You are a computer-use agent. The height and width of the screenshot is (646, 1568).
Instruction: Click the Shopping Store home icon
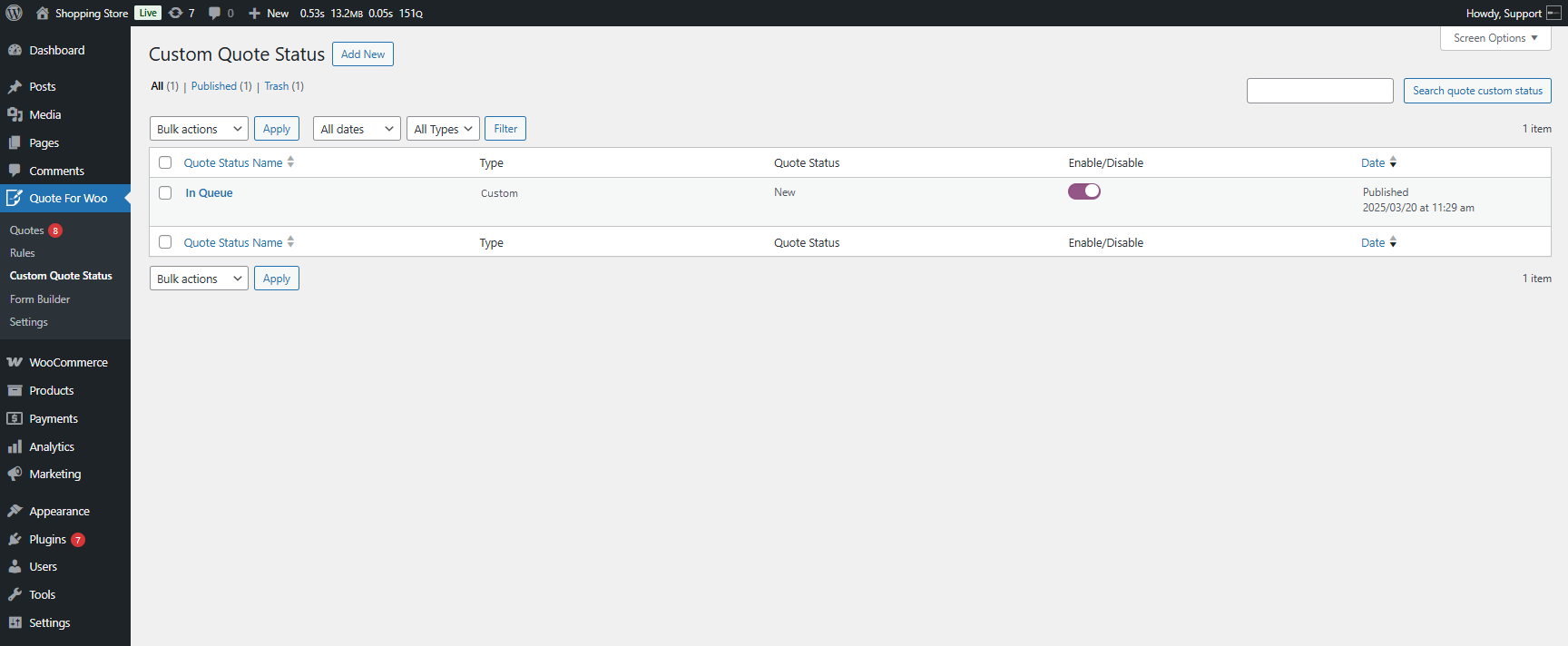pos(43,13)
